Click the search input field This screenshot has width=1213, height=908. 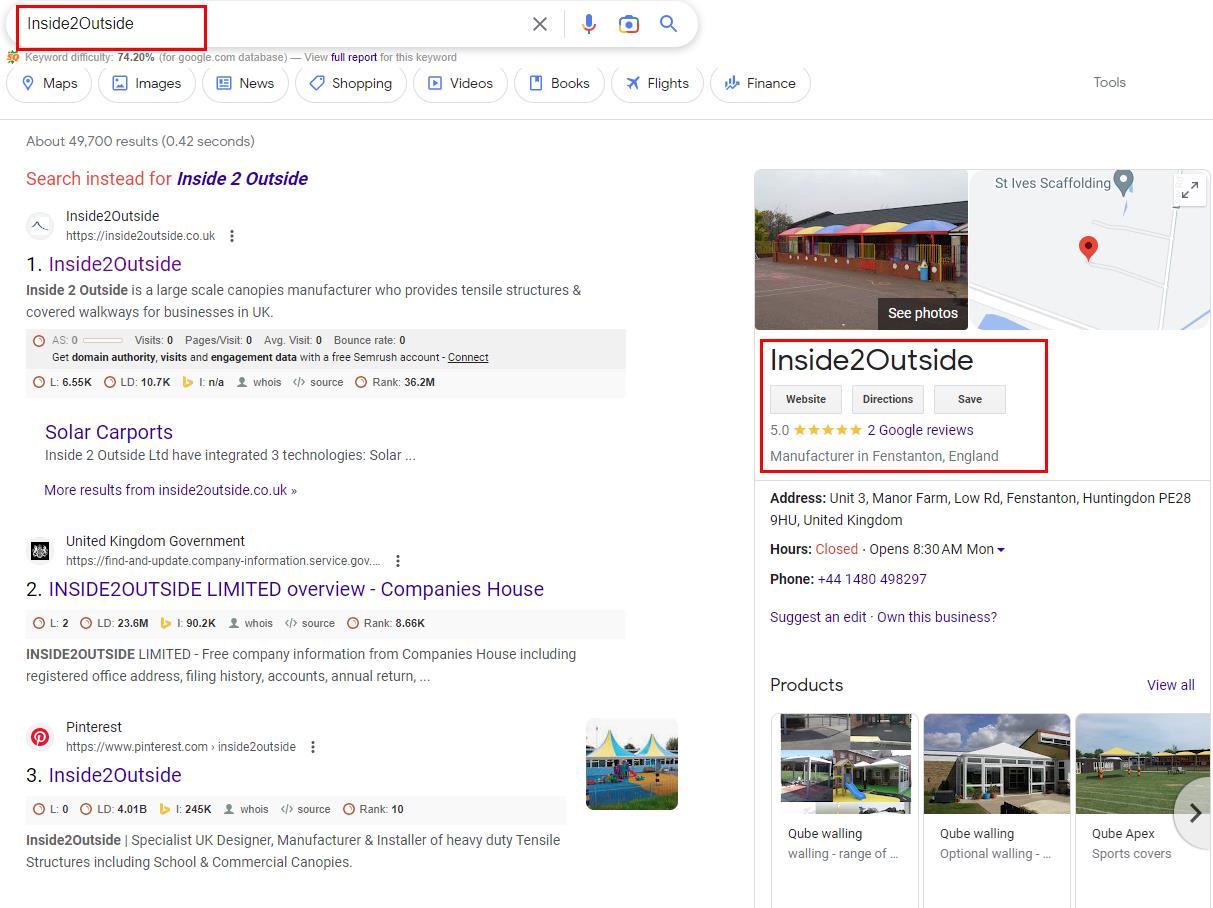[x=270, y=24]
